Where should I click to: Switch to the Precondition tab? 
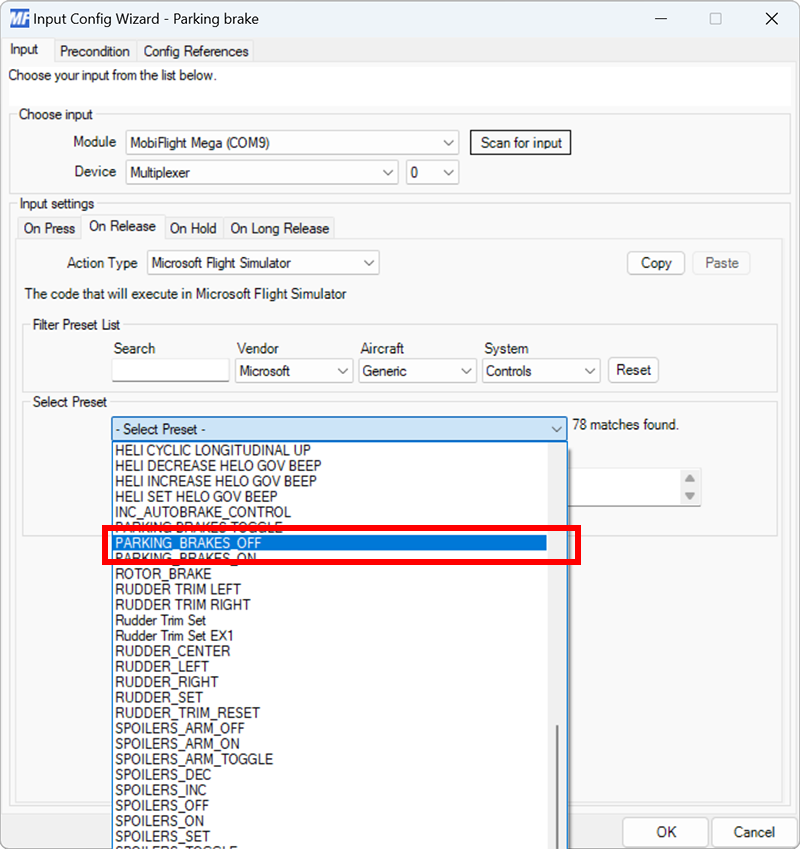tap(95, 51)
